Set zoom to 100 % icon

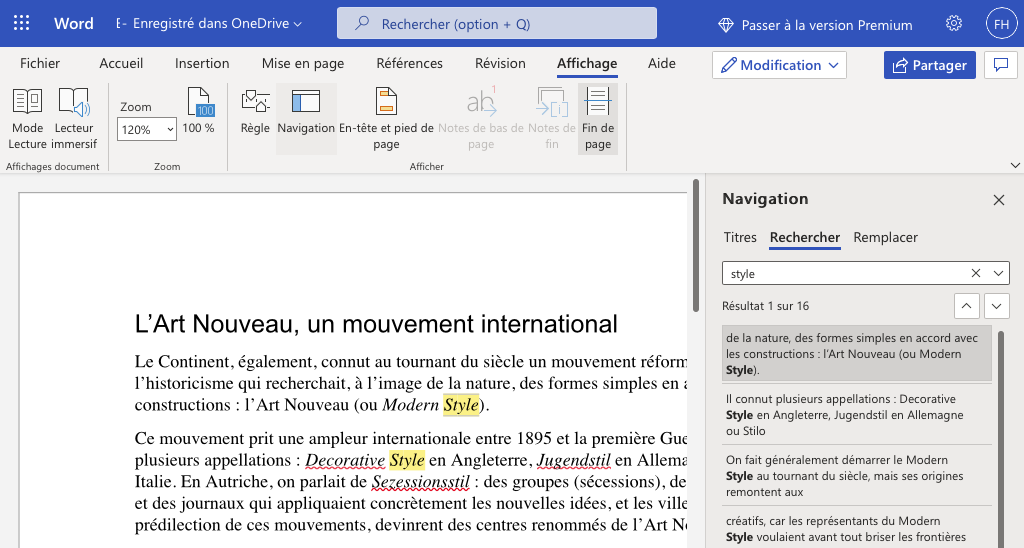coord(199,111)
